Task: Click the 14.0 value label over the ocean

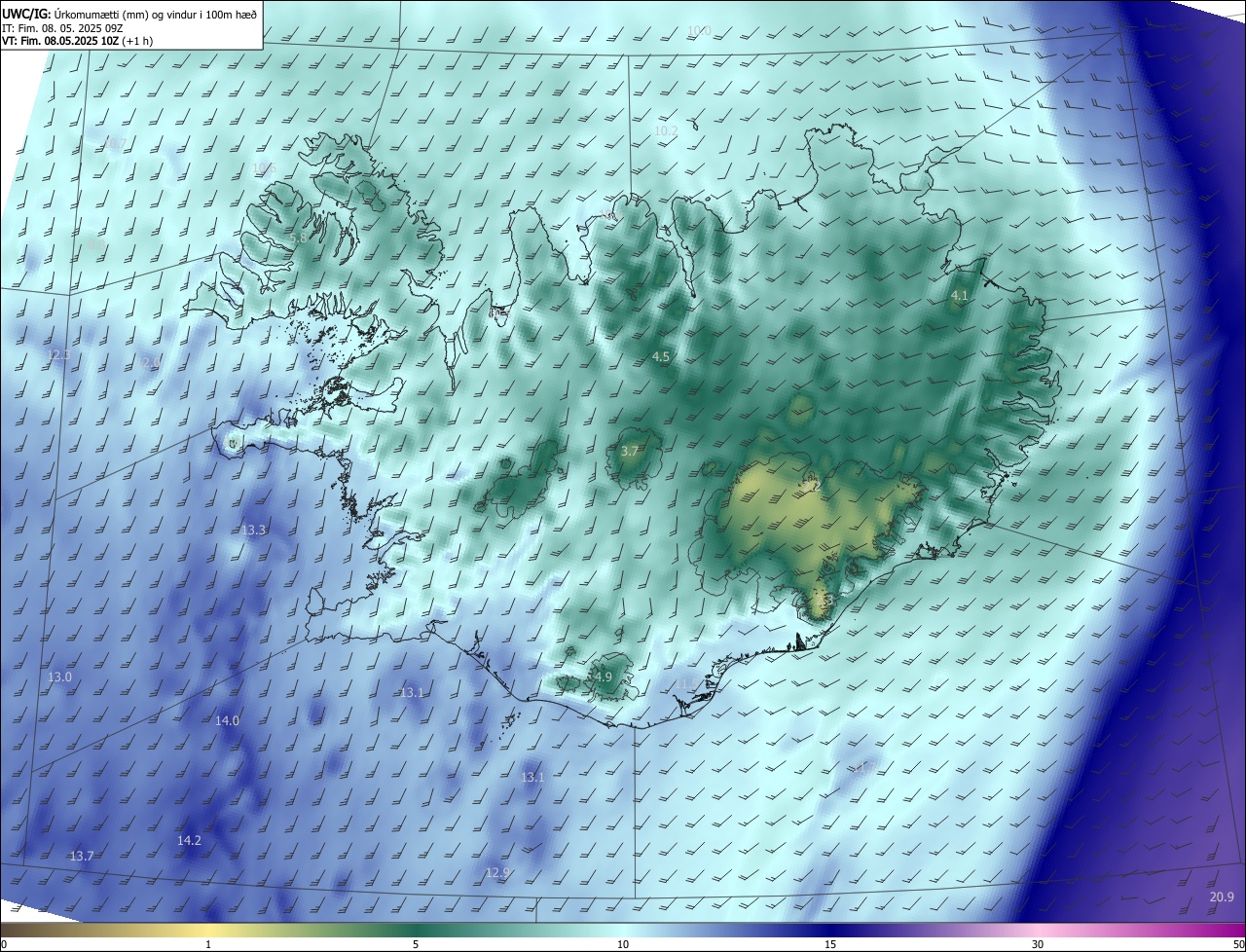Action: click(x=227, y=720)
